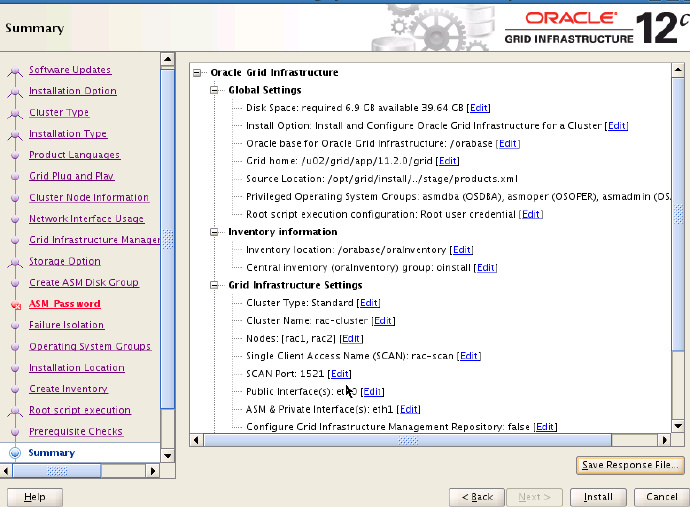Screen dimensions: 690x507
Task: Open the Cluster Node Information step
Action: (x=89, y=197)
